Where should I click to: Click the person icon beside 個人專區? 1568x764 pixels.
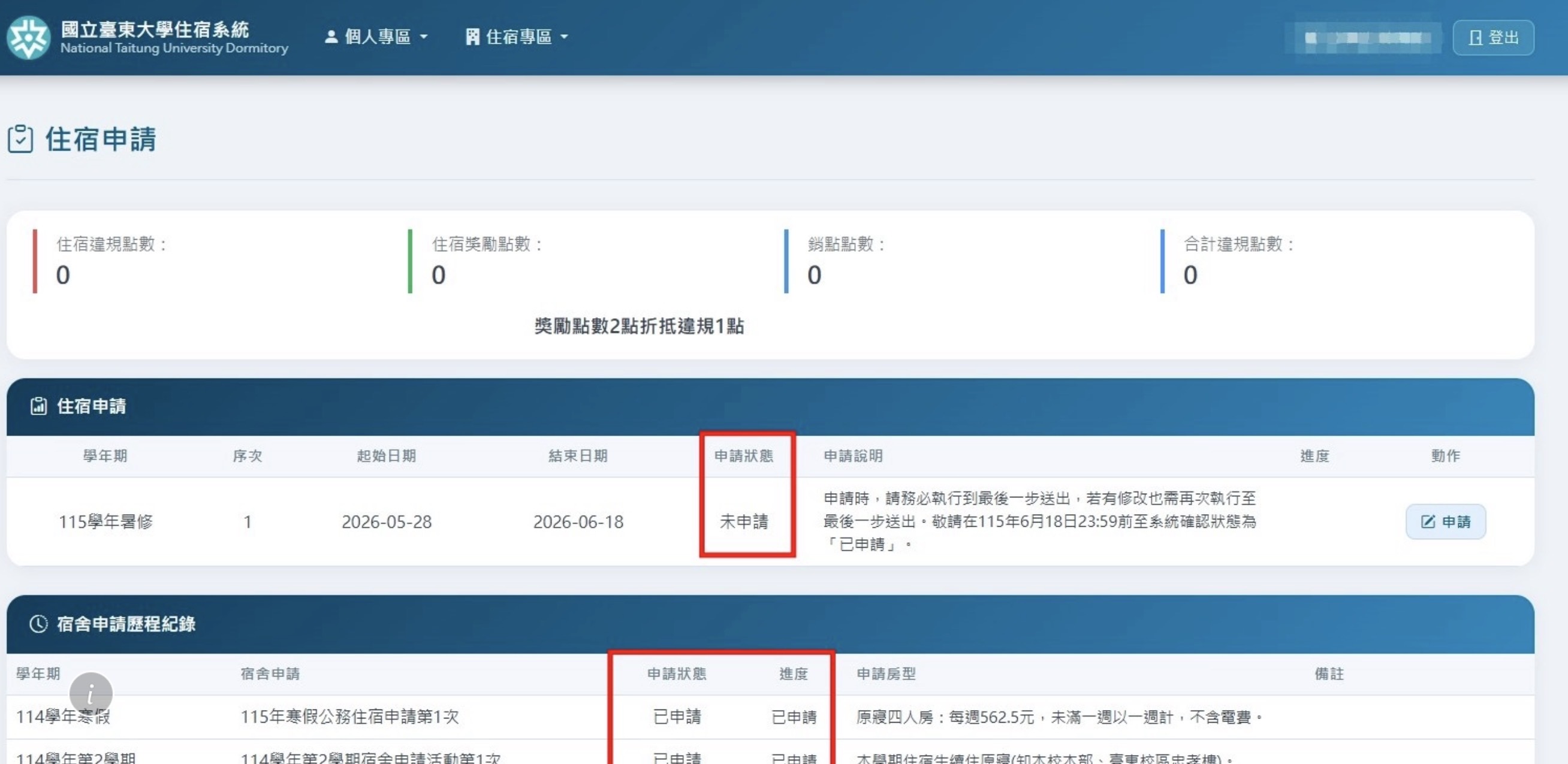(x=330, y=37)
